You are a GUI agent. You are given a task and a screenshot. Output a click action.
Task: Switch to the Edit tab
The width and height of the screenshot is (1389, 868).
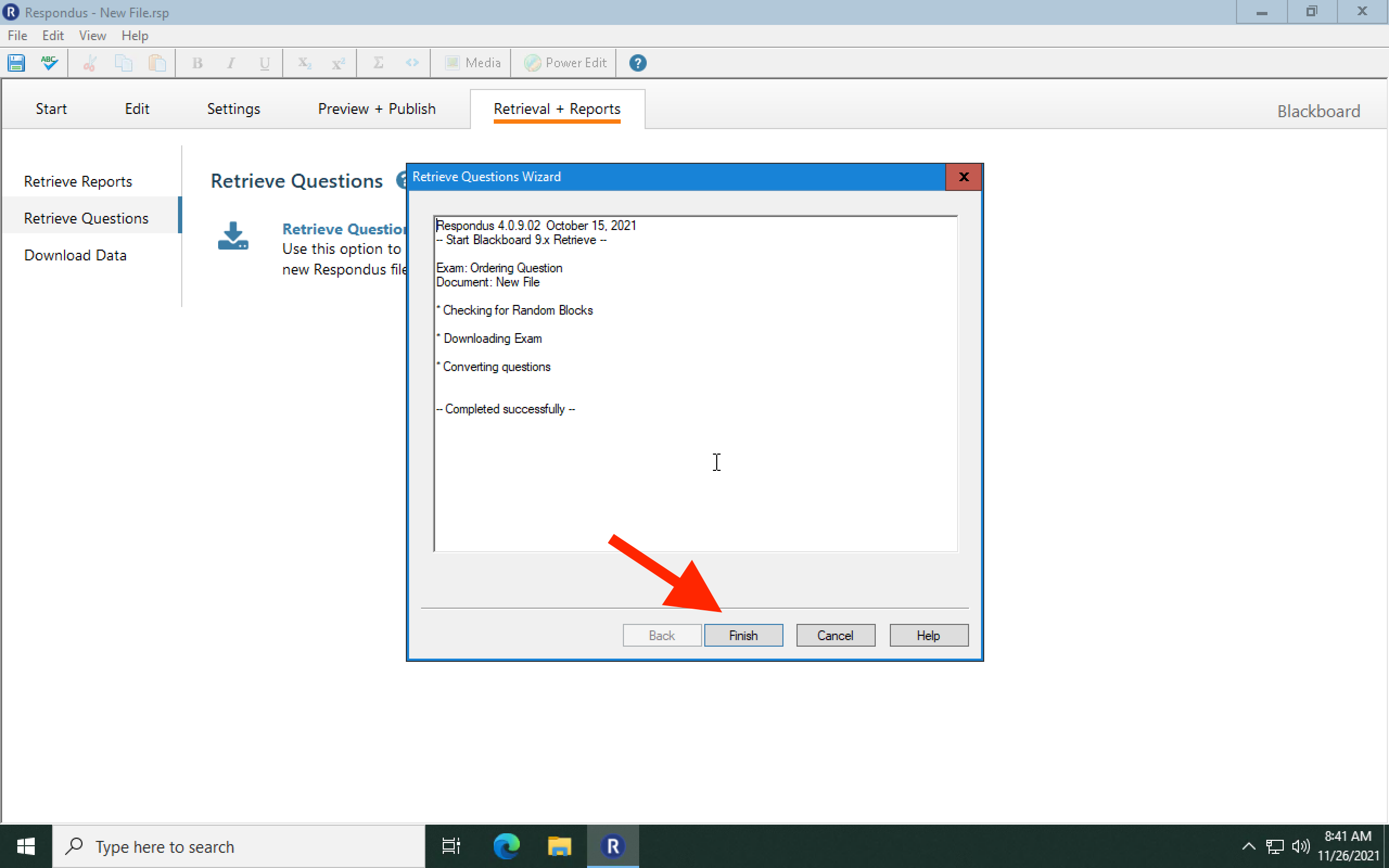click(137, 108)
